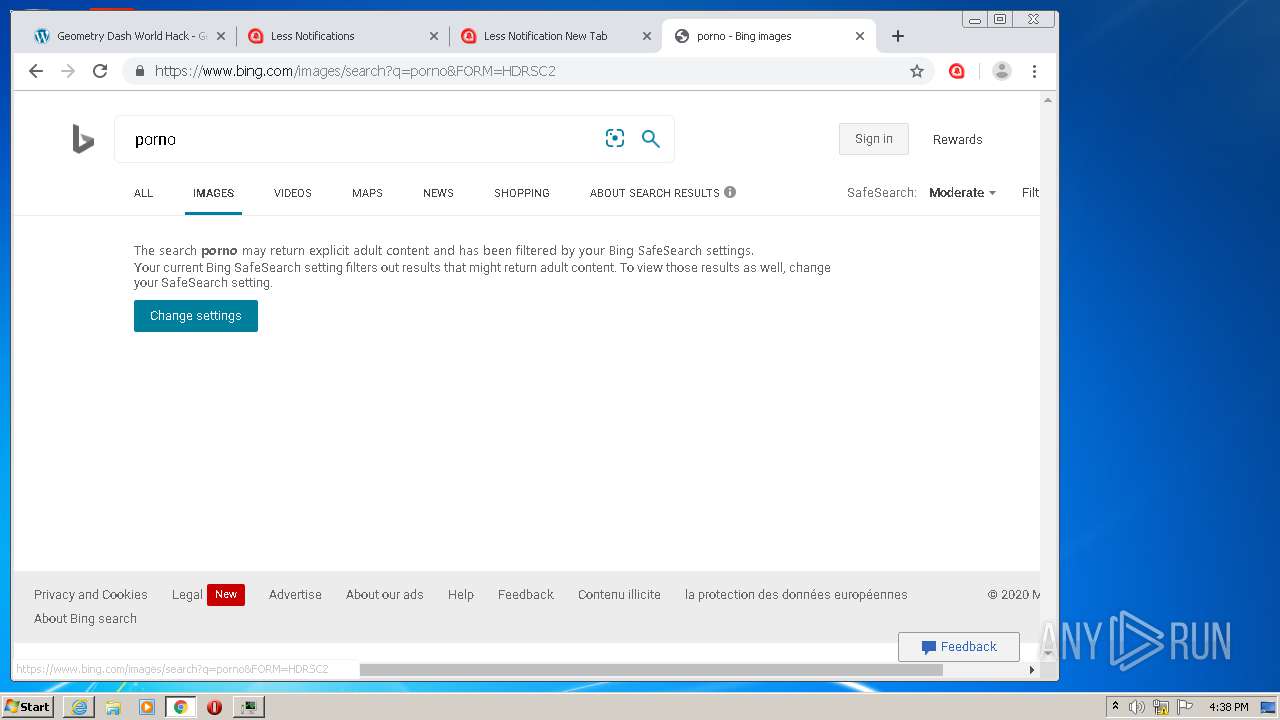Image resolution: width=1280 pixels, height=720 pixels.
Task: Click Chrome icon in taskbar
Action: (181, 707)
